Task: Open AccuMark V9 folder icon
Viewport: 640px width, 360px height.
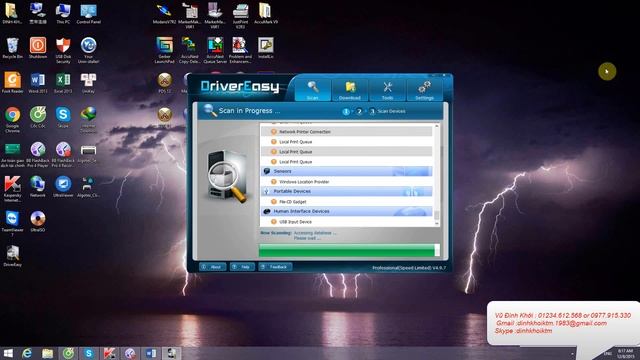Action: [x=266, y=13]
